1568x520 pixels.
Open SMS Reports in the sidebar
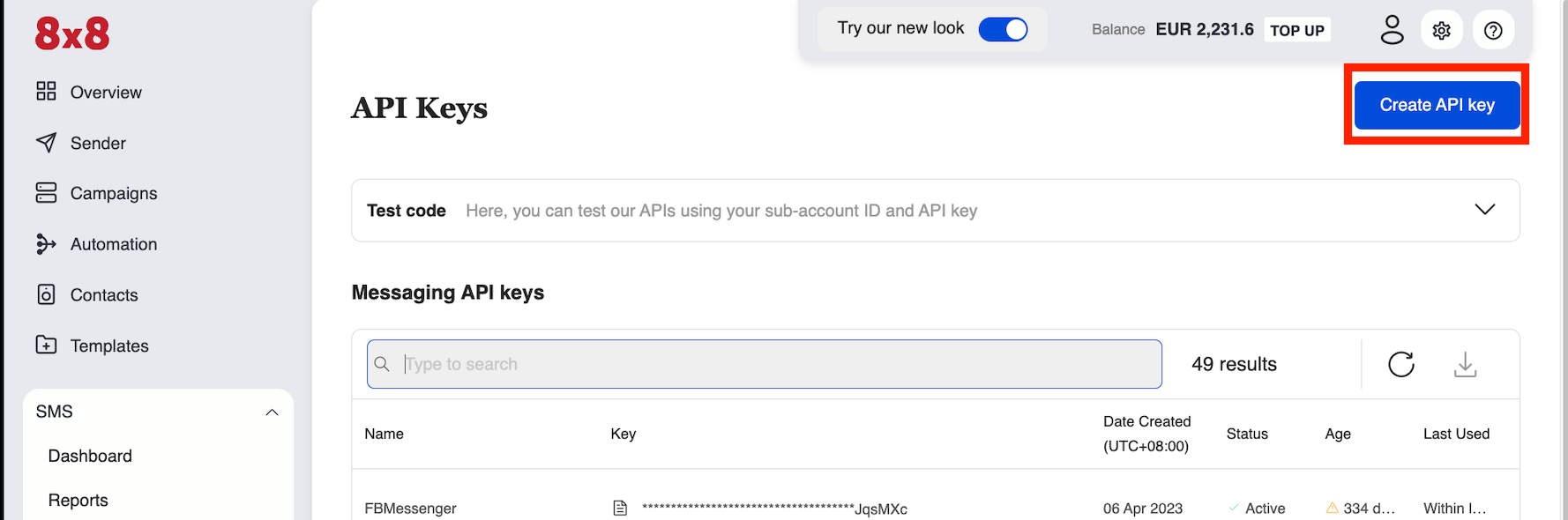tap(78, 500)
